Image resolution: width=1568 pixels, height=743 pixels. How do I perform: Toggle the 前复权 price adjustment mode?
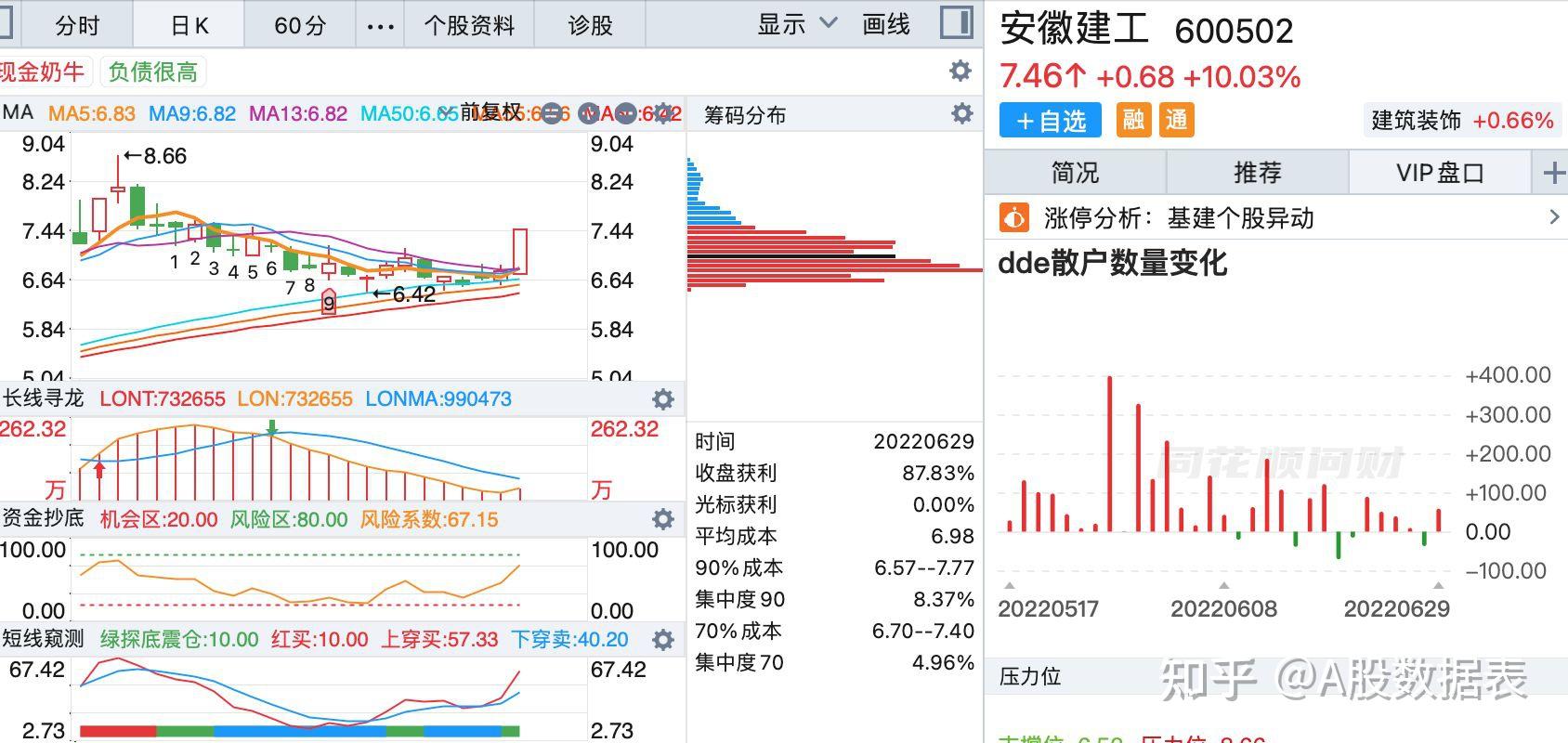tap(490, 113)
